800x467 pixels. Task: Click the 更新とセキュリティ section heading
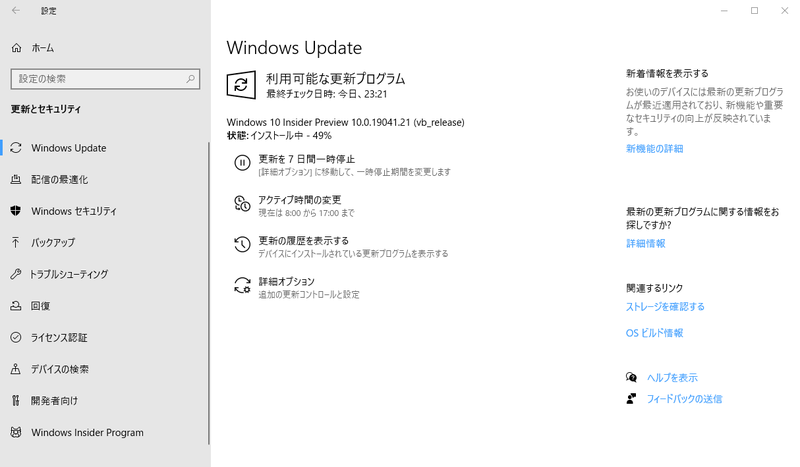click(46, 109)
